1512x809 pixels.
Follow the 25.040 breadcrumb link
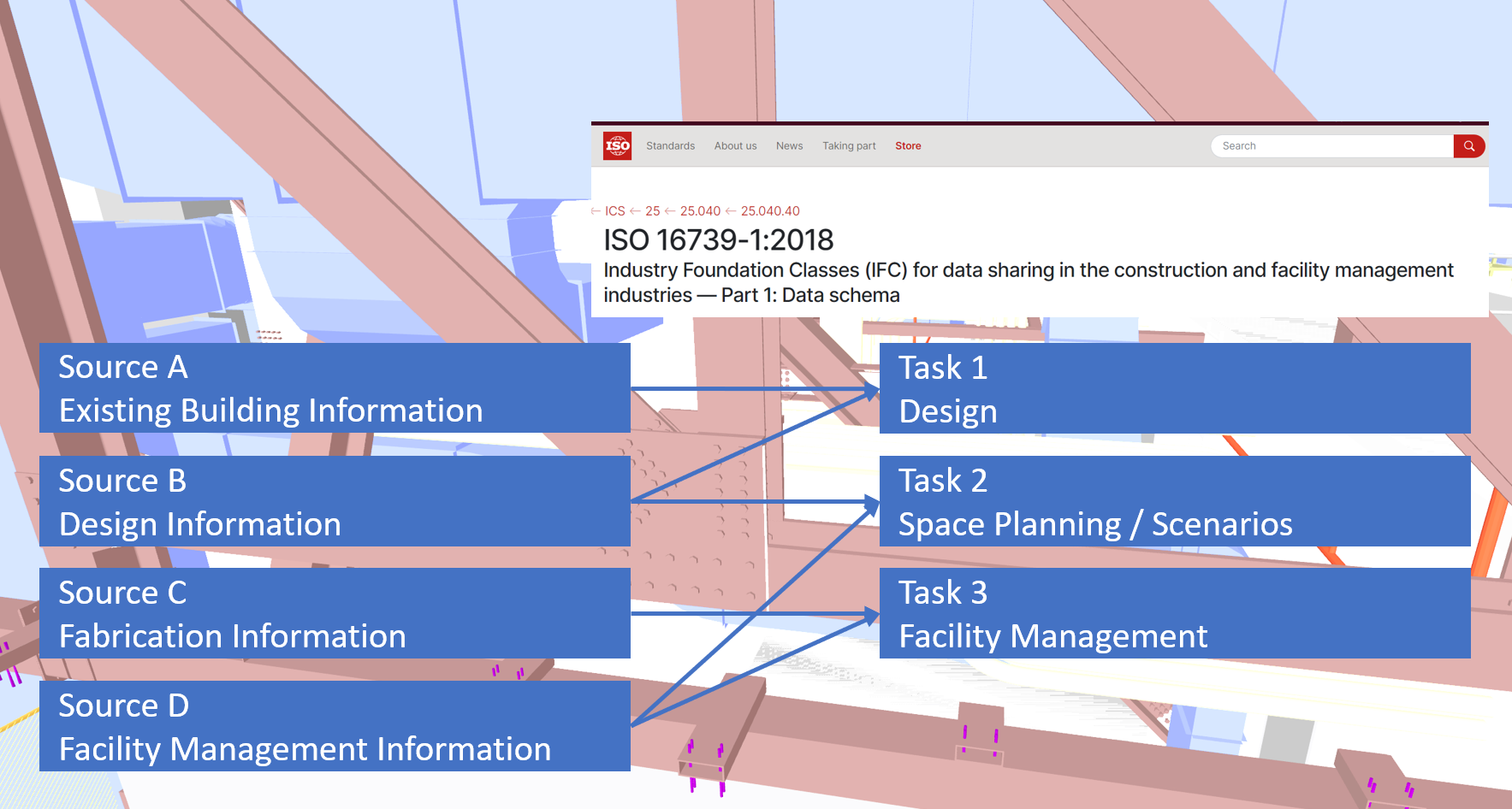pyautogui.click(x=701, y=211)
